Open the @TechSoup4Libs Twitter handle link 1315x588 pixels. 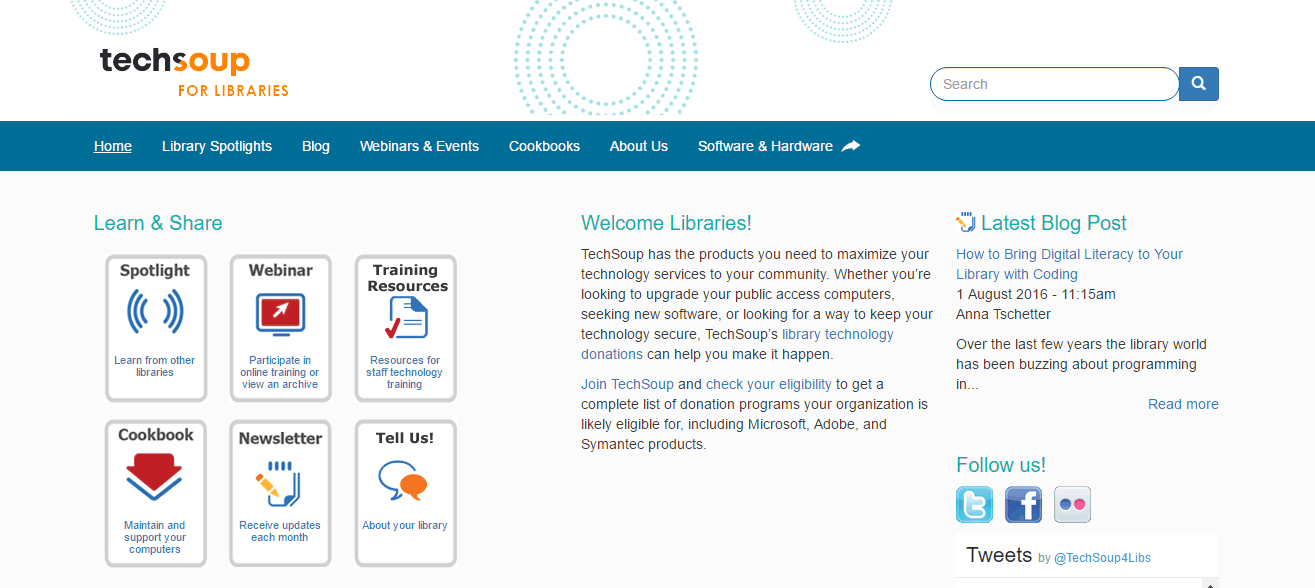1103,558
